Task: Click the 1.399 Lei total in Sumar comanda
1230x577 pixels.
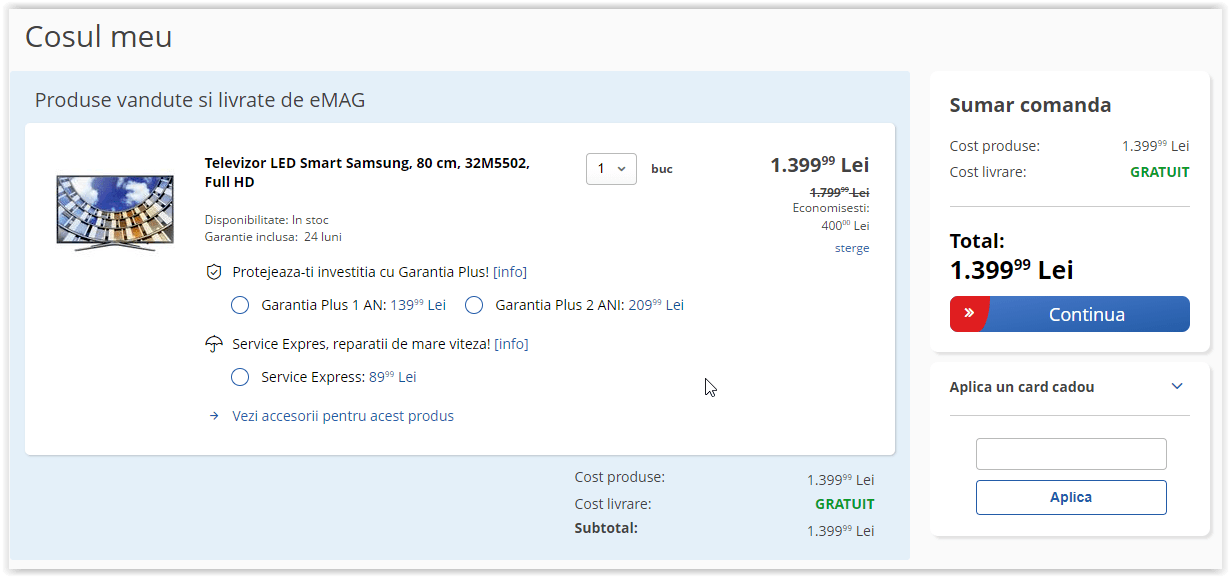Action: click(x=1012, y=270)
